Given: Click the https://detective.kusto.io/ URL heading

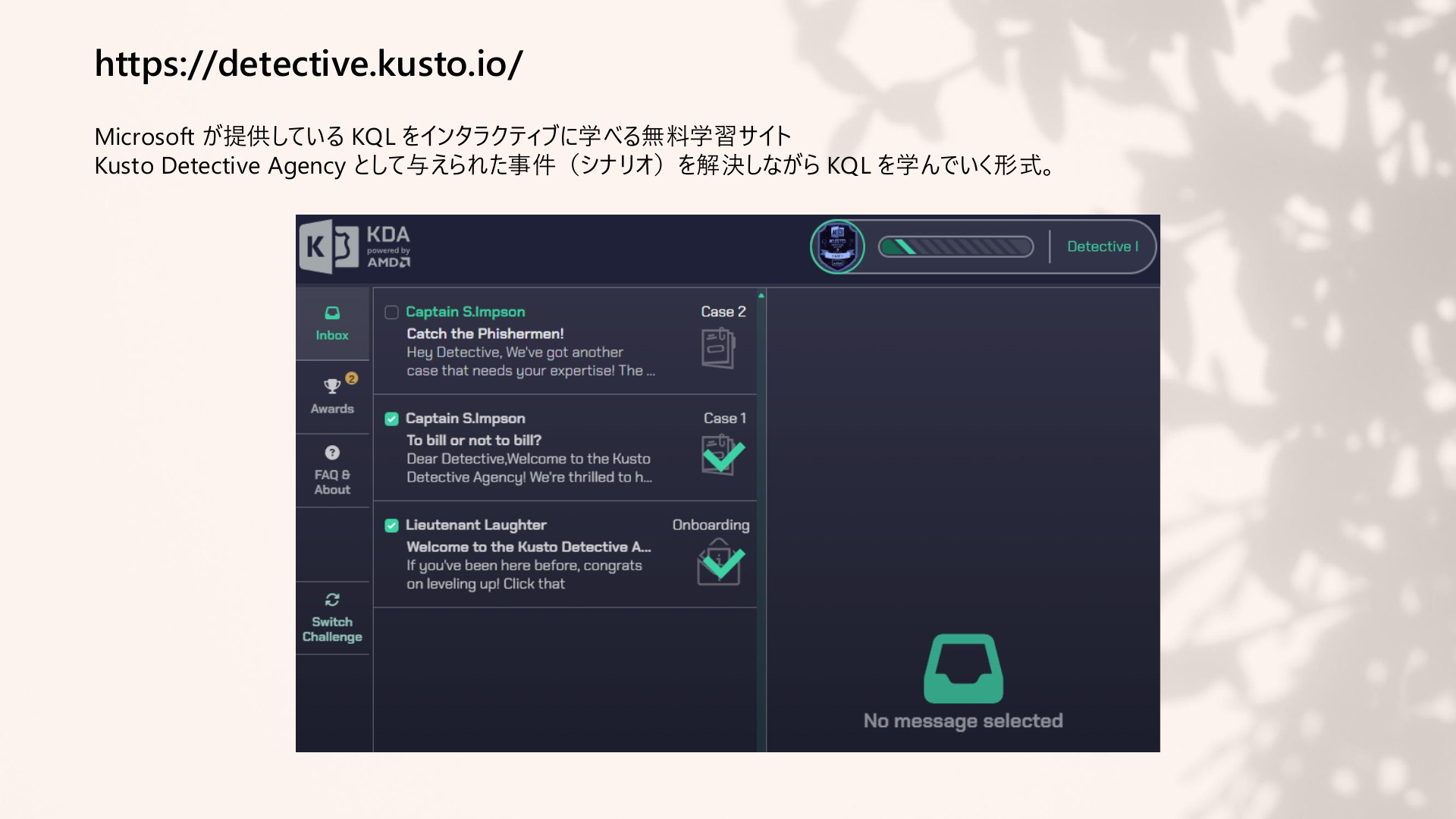Looking at the screenshot, I should pyautogui.click(x=309, y=64).
